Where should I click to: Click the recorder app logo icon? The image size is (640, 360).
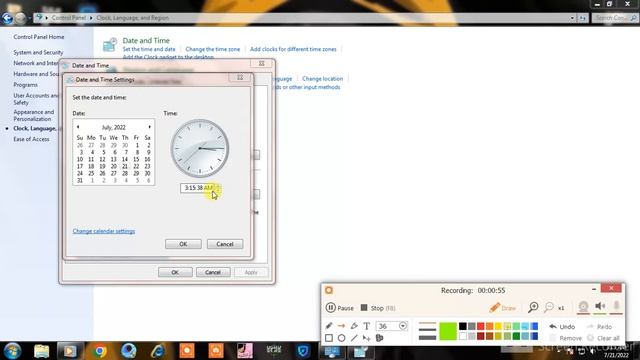point(329,290)
